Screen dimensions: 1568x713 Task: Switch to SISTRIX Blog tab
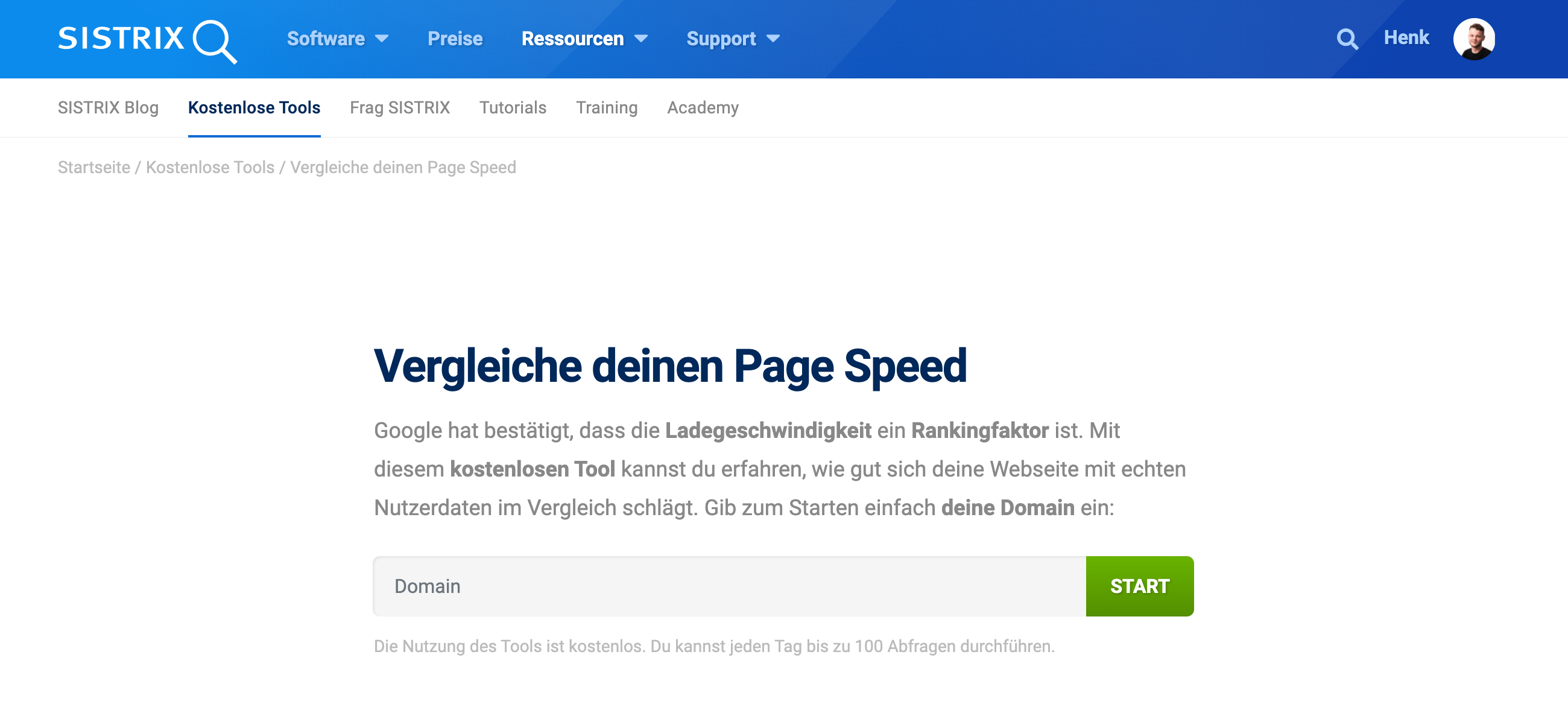coord(108,108)
